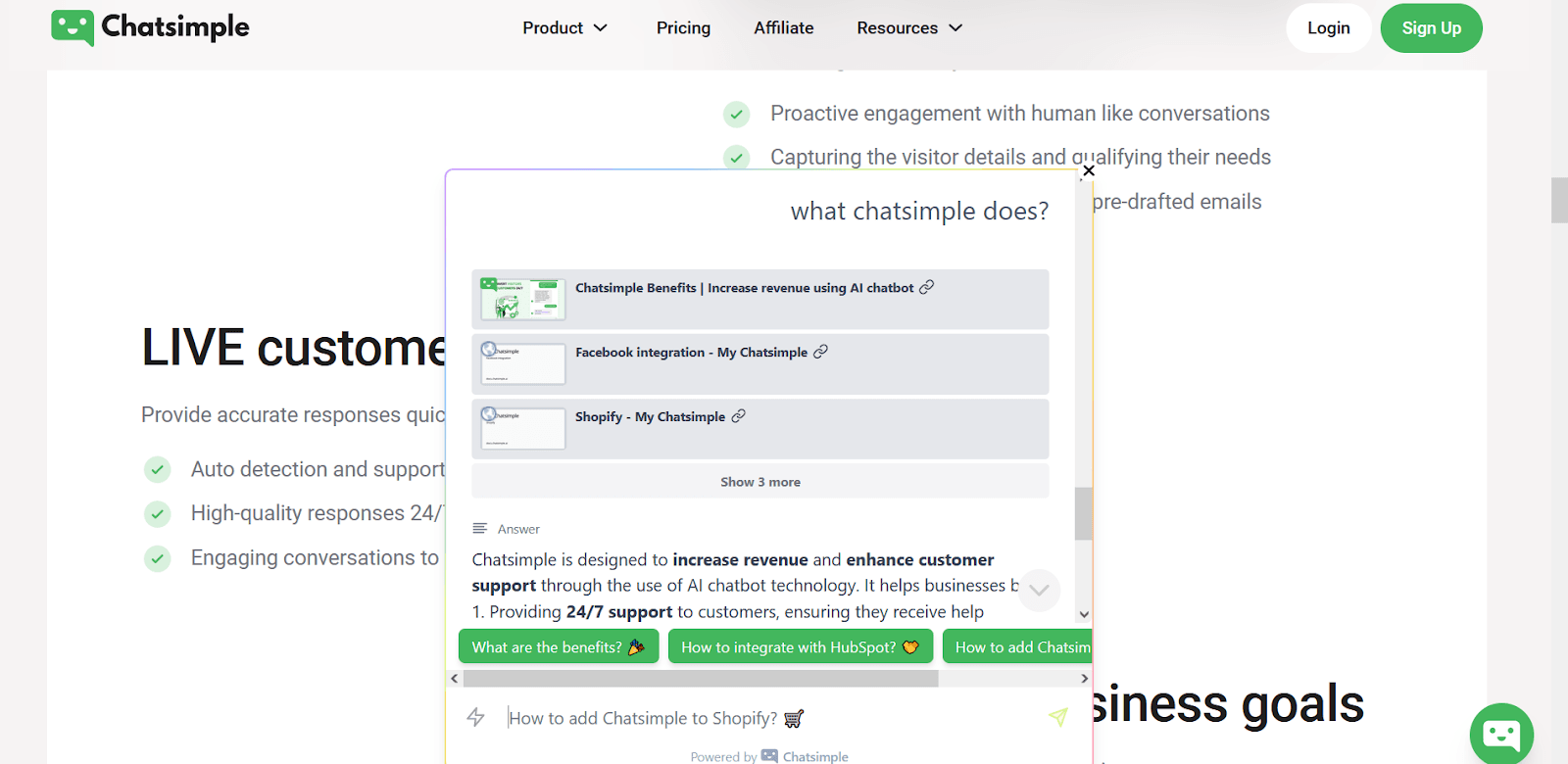Open the Pricing page
The image size is (1568, 764).
coord(683,28)
